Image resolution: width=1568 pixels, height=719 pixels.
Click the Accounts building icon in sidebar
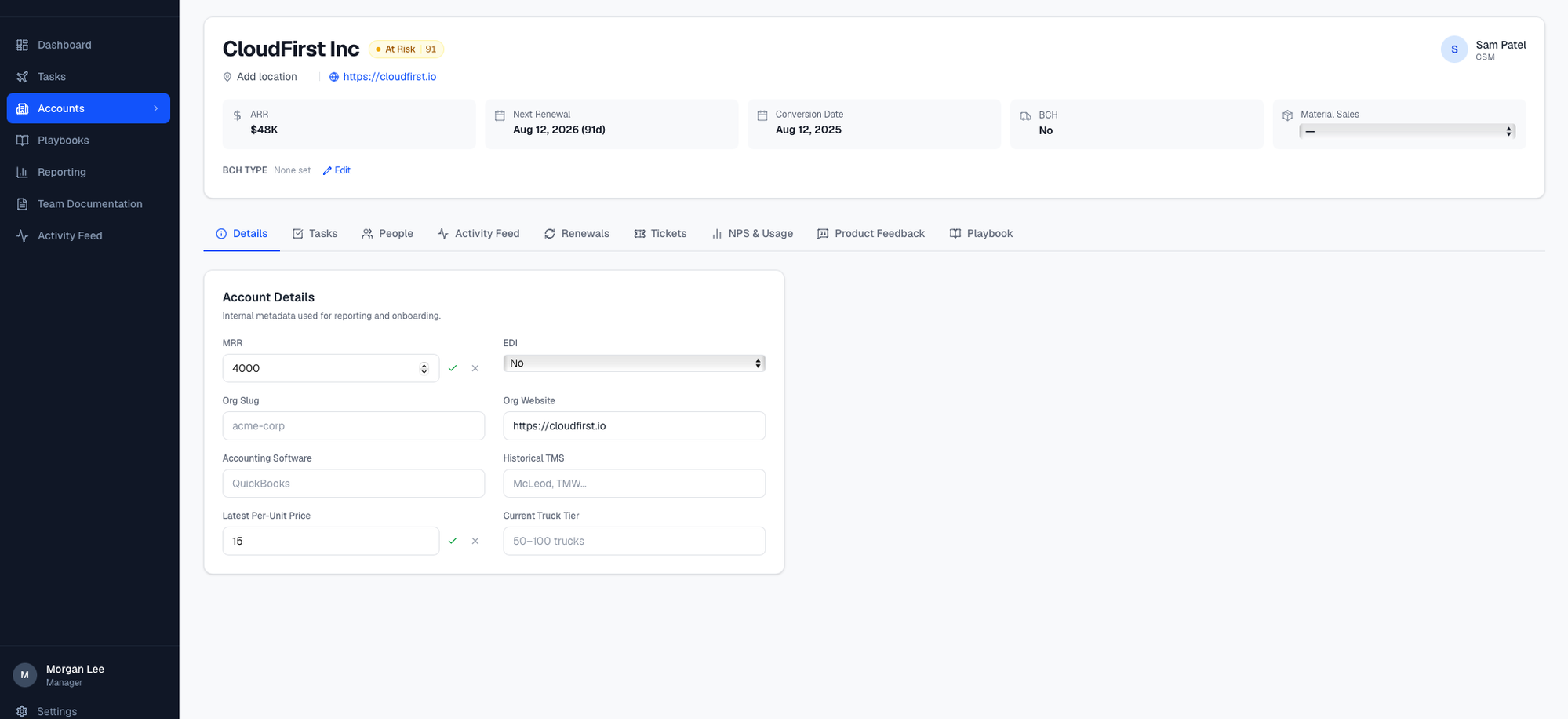23,108
